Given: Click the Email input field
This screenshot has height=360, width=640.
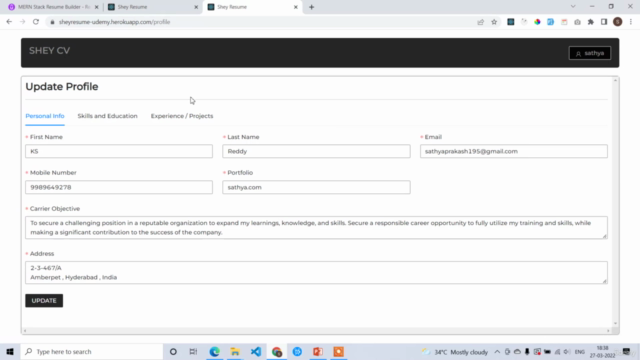Looking at the screenshot, I should click(514, 151).
